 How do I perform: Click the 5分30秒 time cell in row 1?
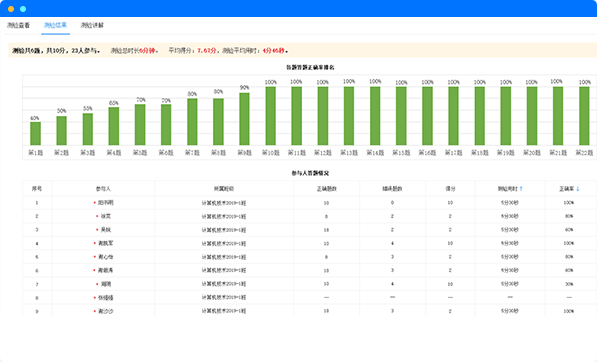point(510,203)
